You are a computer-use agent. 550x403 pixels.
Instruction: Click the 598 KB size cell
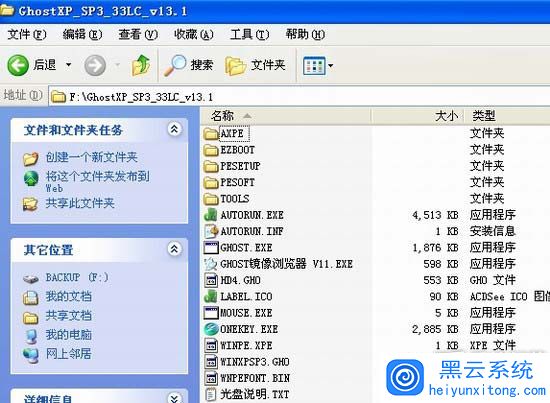441,264
